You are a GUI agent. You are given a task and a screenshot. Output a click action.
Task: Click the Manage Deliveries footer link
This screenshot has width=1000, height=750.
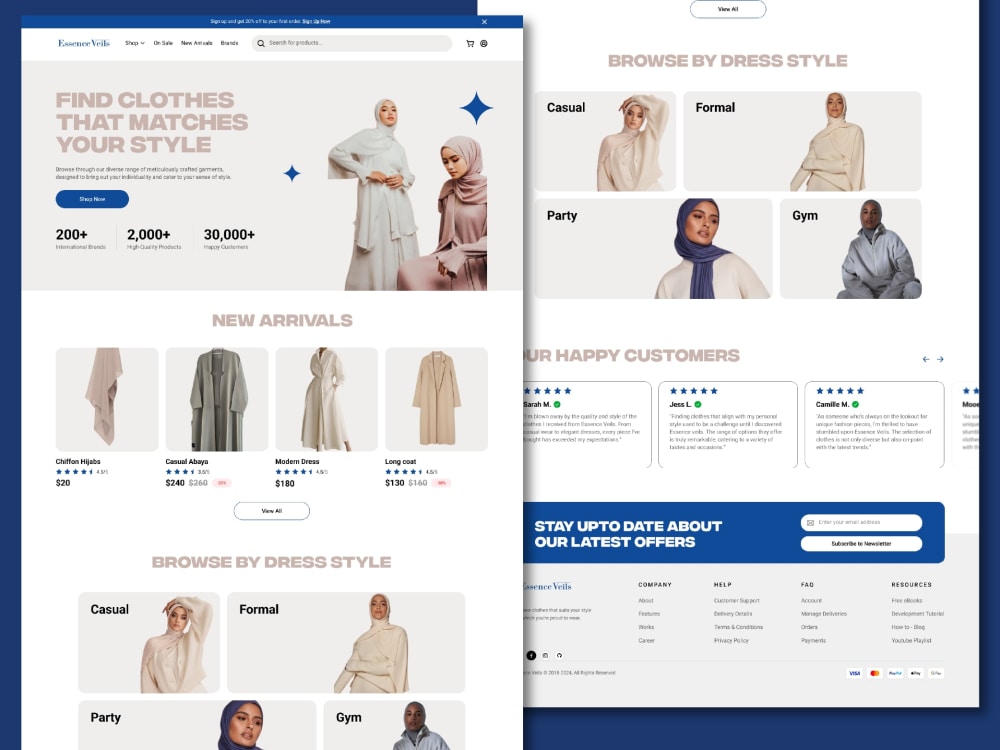[x=824, y=614]
